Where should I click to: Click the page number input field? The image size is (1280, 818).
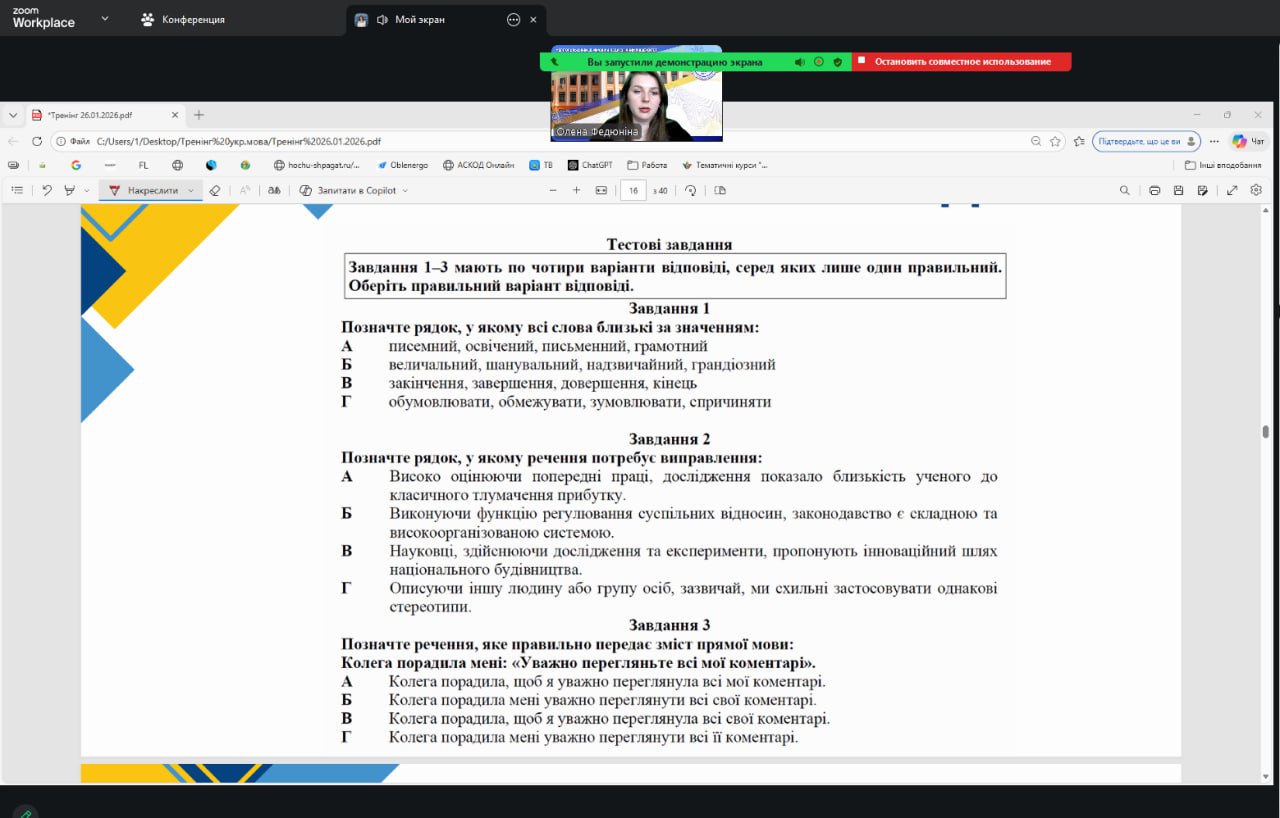[x=633, y=190]
